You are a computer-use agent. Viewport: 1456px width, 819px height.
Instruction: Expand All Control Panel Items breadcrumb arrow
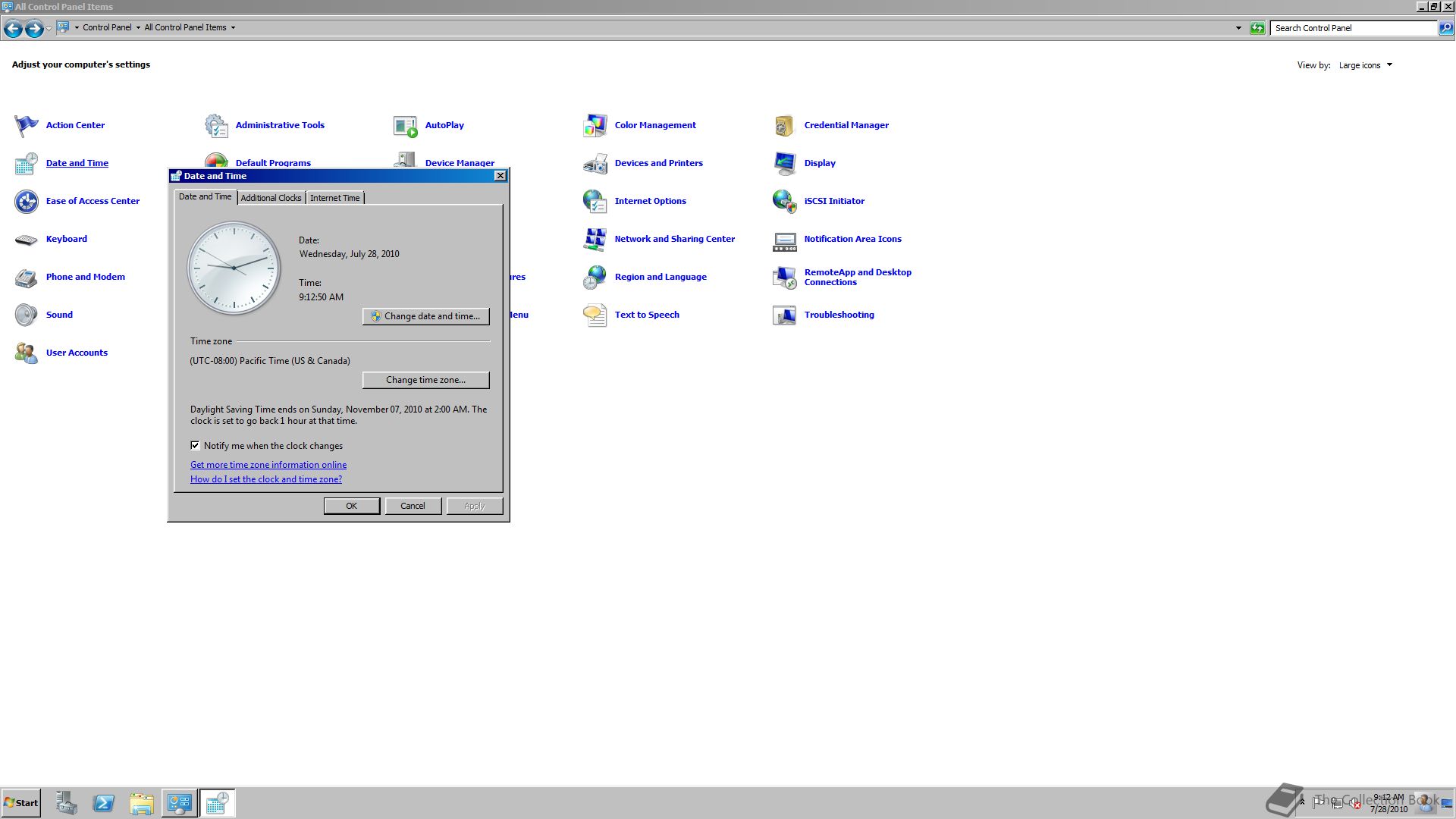pyautogui.click(x=233, y=27)
